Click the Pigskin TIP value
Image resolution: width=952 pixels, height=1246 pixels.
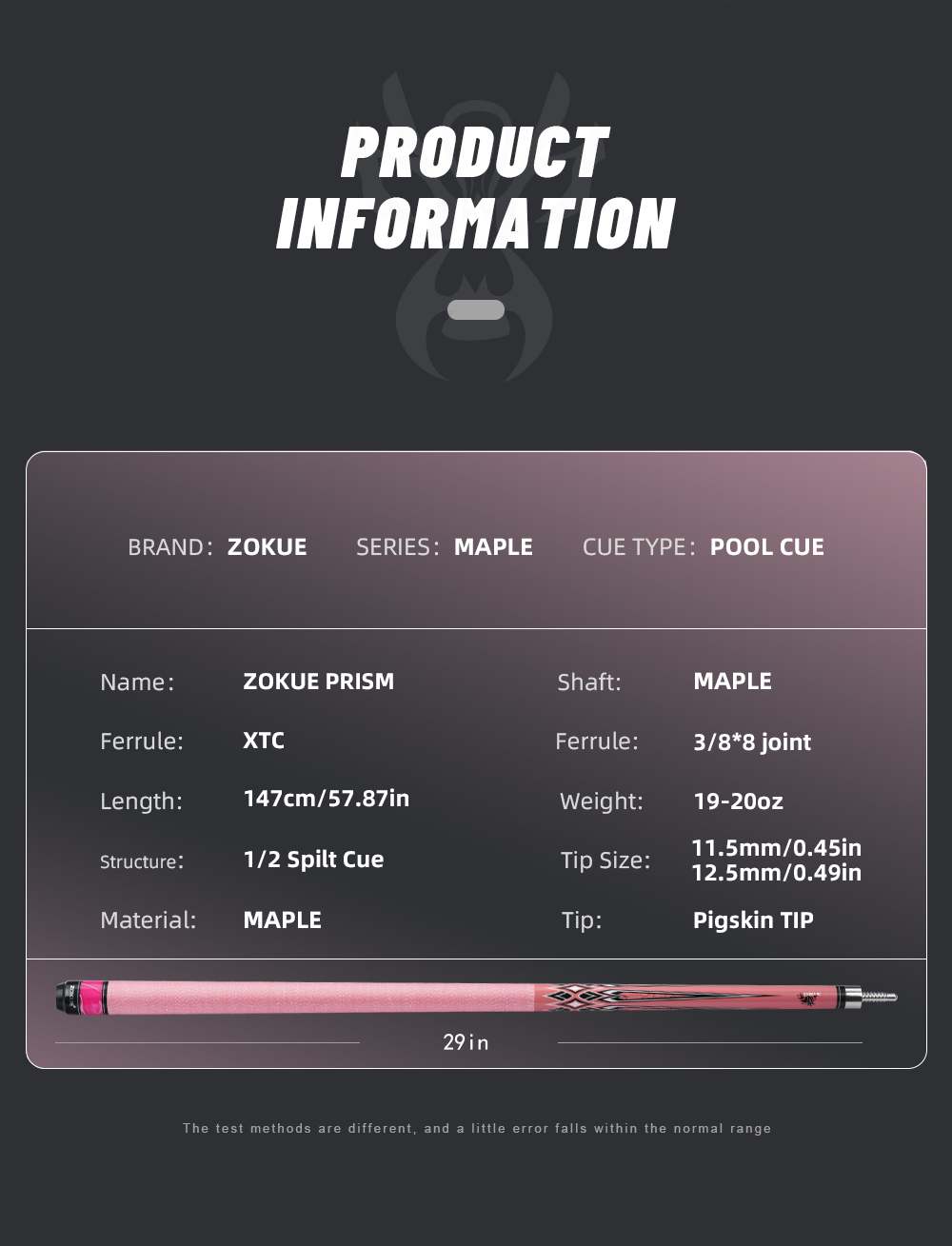[x=753, y=920]
